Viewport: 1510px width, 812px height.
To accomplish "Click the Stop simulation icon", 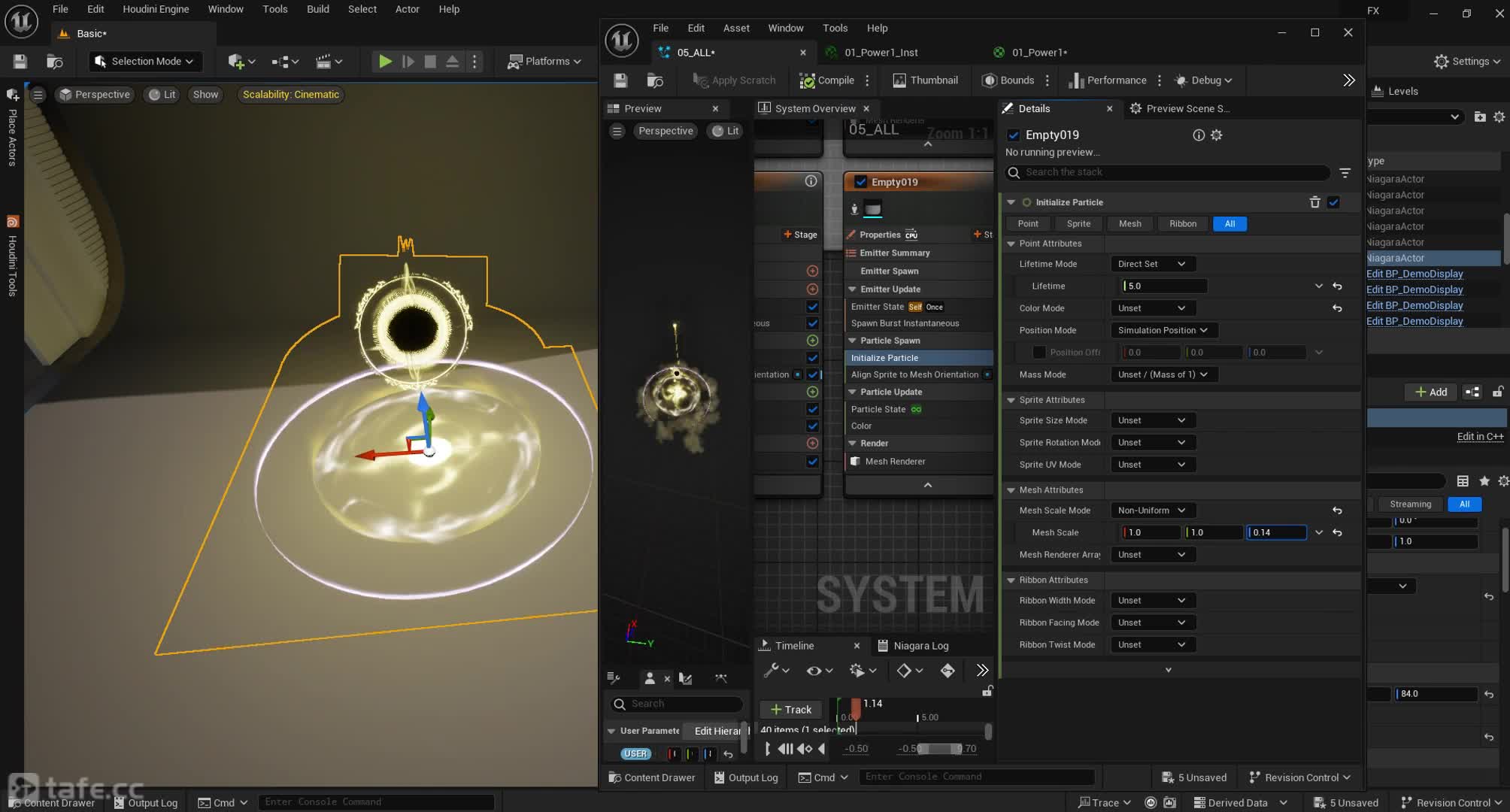I will pos(430,62).
